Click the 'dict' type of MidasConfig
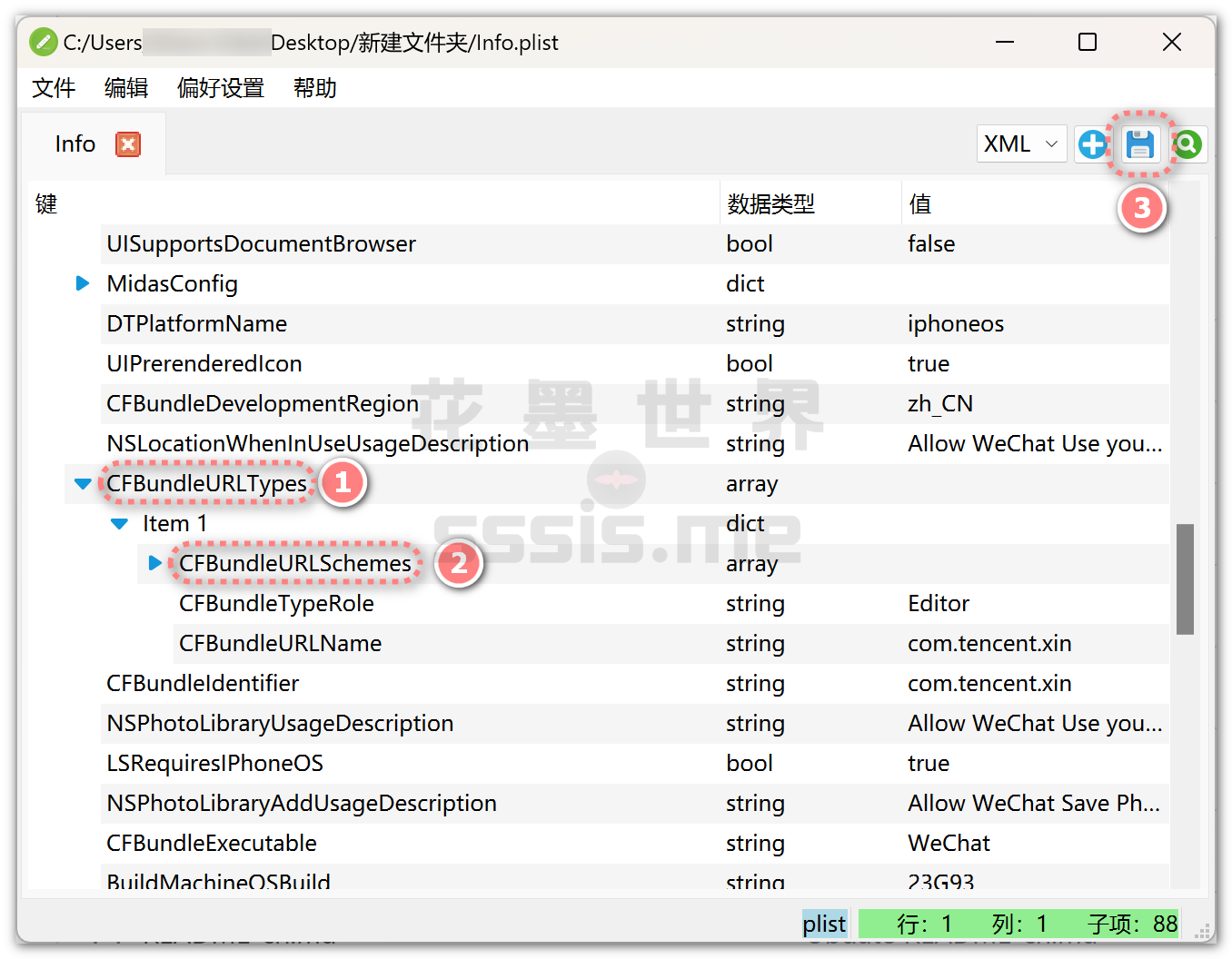Image resolution: width=1232 pixels, height=959 pixels. [745, 283]
